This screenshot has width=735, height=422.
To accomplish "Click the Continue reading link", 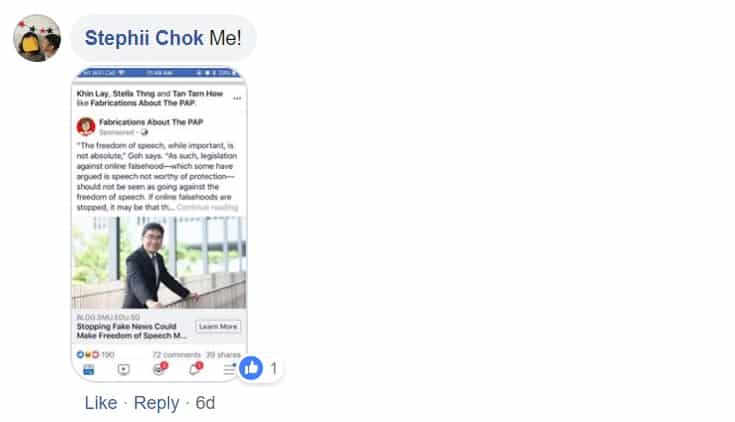I will coord(207,207).
